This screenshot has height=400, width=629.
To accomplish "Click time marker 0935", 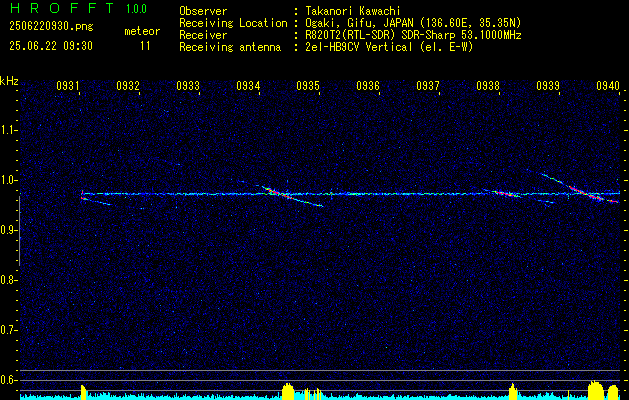I will click(308, 86).
